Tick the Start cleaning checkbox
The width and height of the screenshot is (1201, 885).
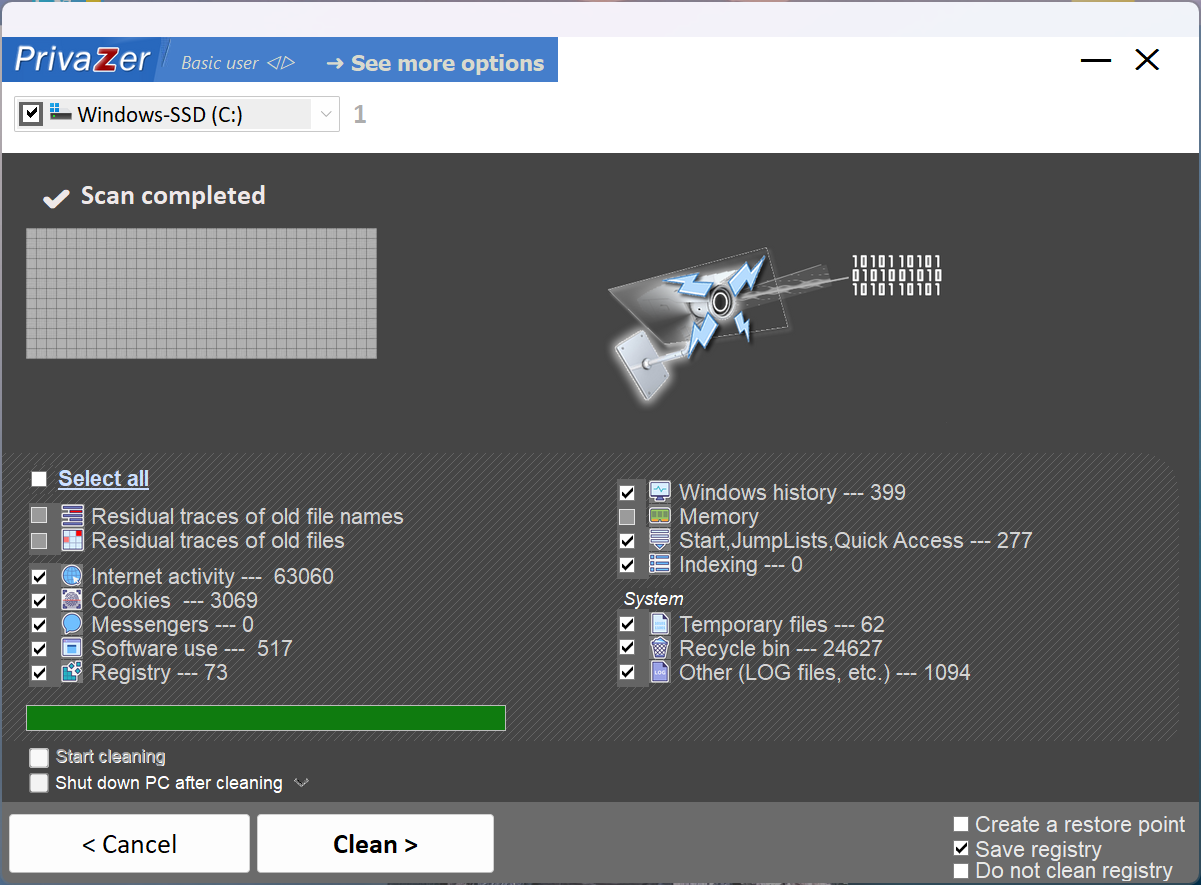[x=39, y=757]
